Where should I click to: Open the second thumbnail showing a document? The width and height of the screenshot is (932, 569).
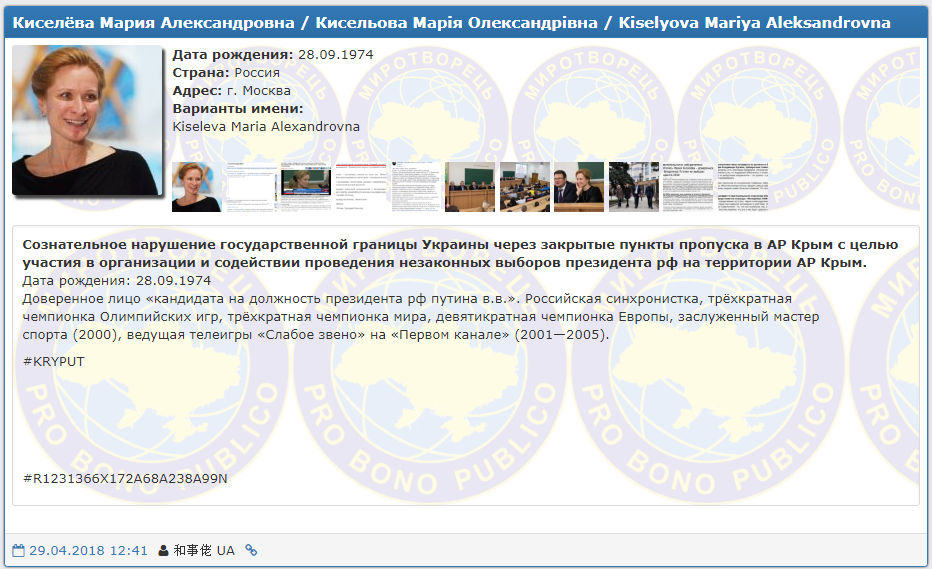click(x=250, y=187)
